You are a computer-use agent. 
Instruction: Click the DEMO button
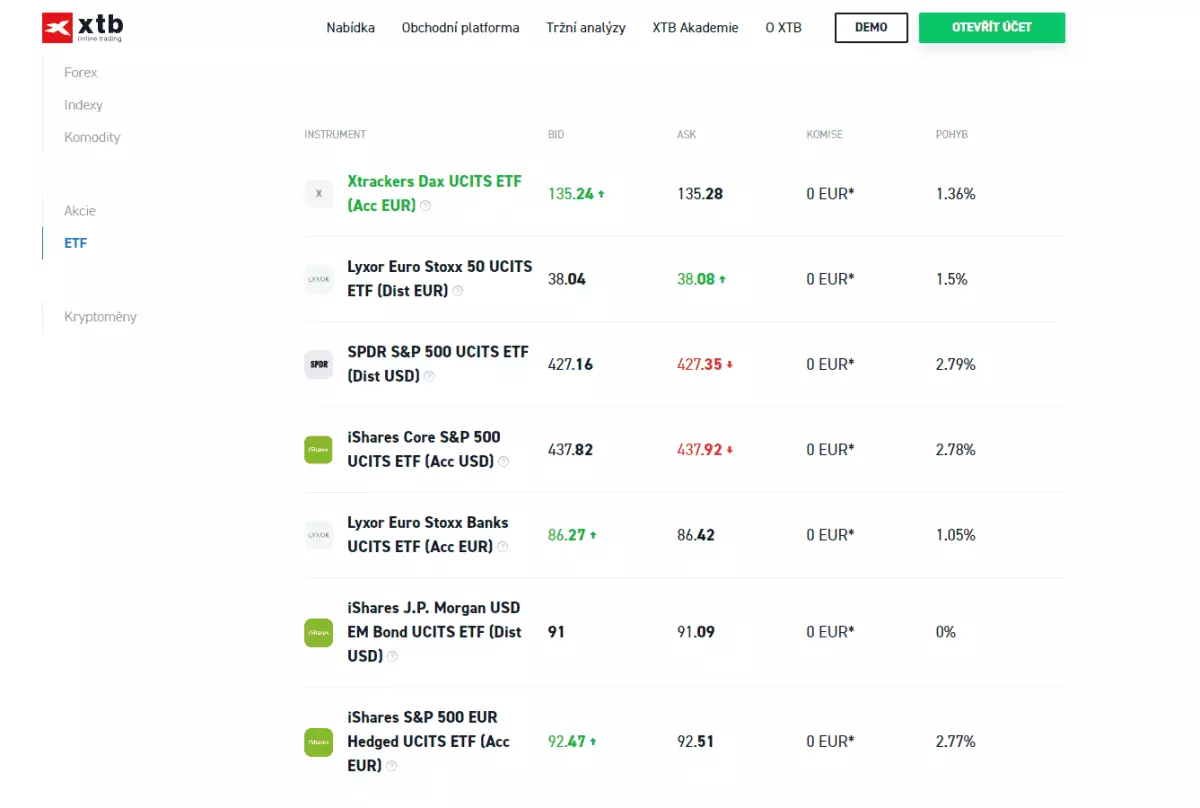point(871,28)
